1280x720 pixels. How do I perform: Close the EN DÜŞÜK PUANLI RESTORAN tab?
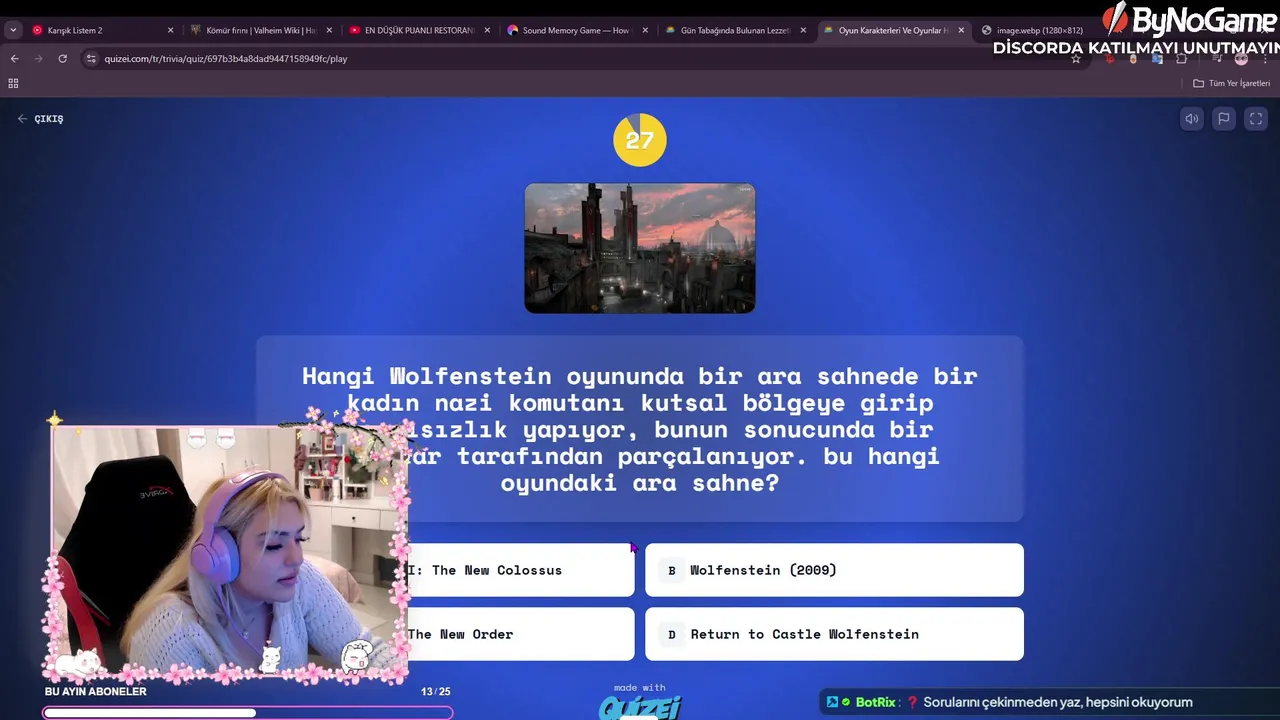pyautogui.click(x=487, y=30)
